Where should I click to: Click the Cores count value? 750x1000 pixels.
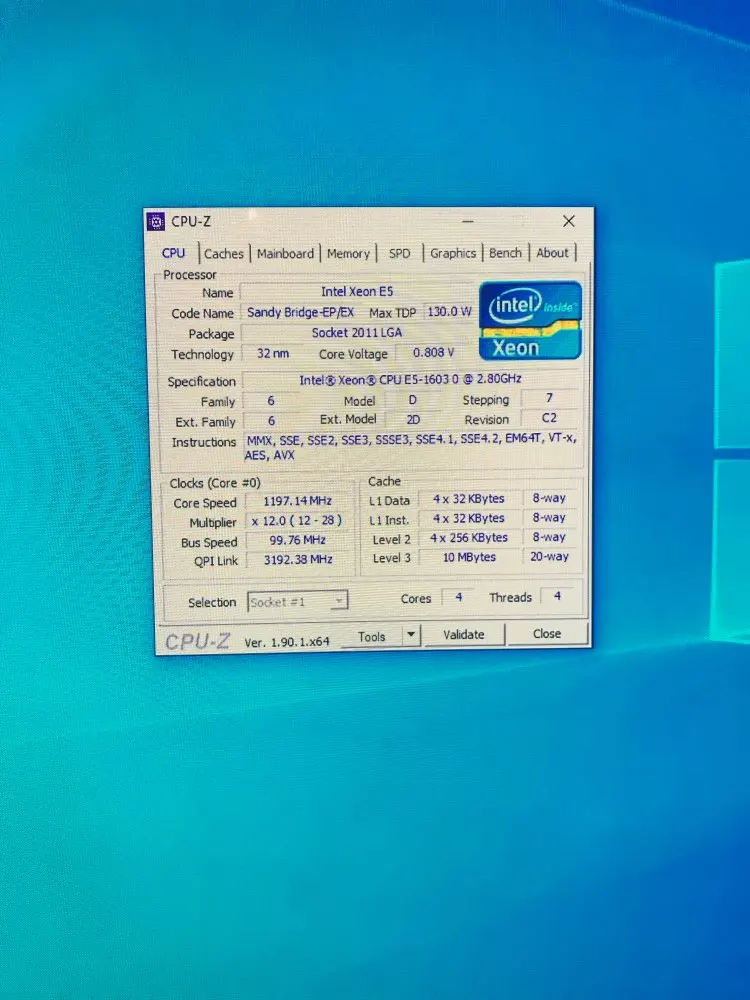[x=459, y=598]
